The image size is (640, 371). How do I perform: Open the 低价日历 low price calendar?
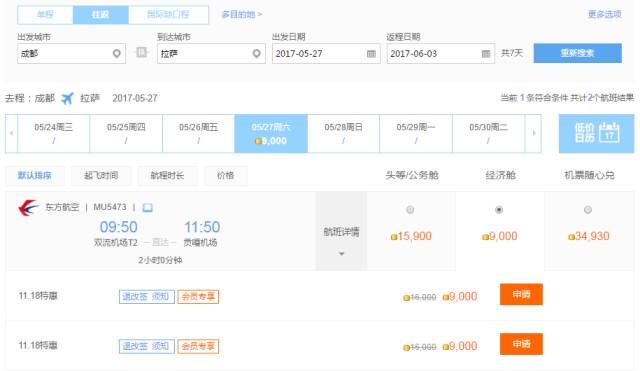point(596,133)
